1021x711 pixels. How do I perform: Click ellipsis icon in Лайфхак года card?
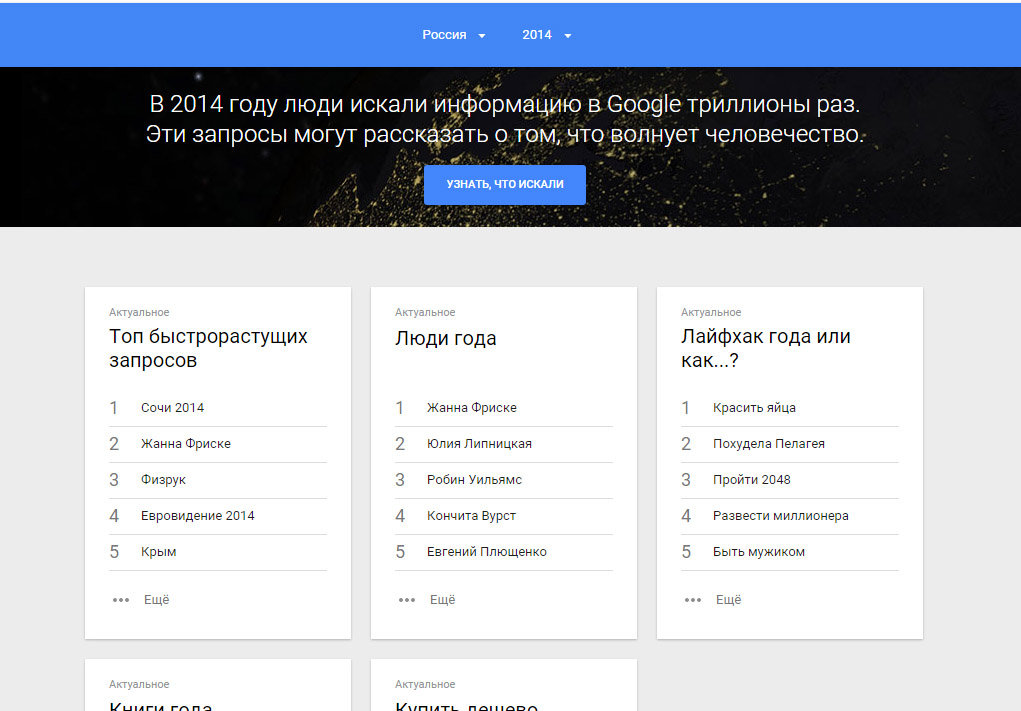692,600
